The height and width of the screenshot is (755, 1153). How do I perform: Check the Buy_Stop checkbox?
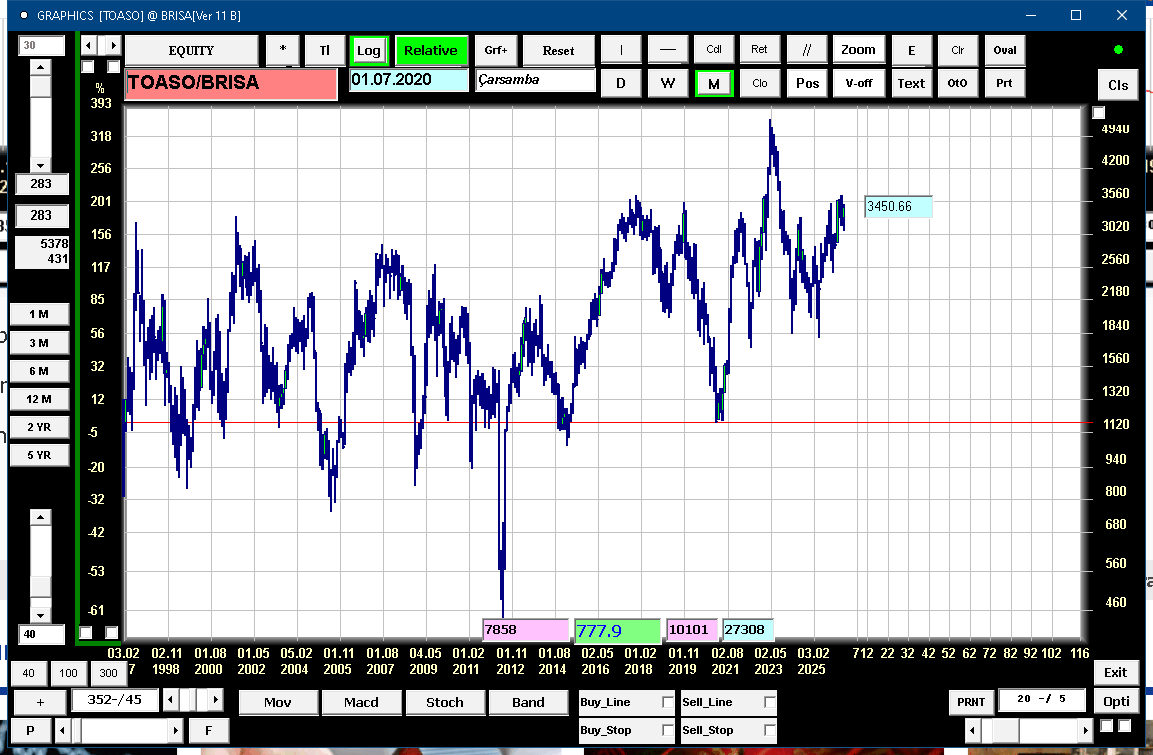pyautogui.click(x=668, y=730)
